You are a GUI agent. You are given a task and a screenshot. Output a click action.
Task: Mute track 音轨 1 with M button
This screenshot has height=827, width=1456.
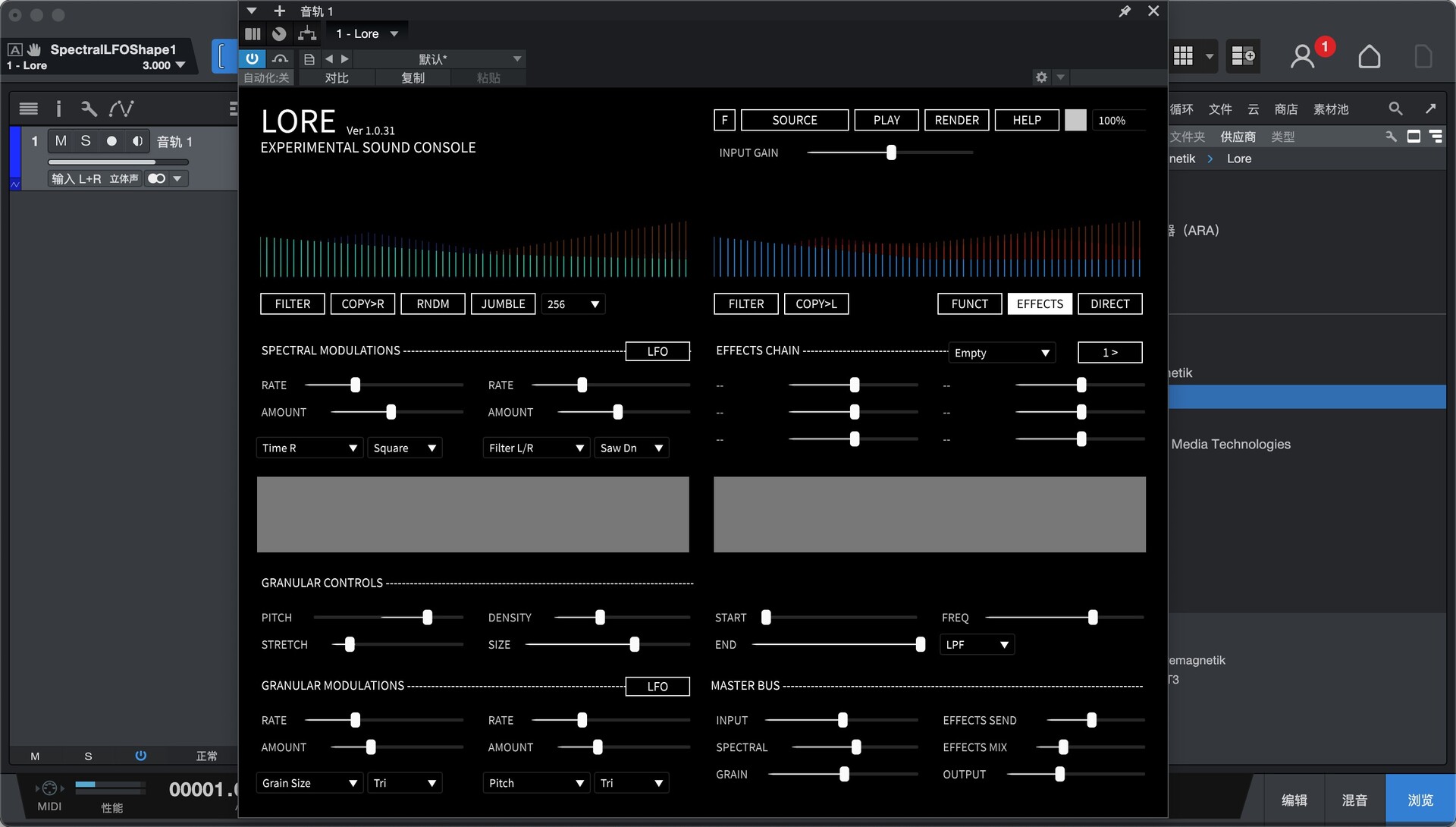click(x=61, y=141)
